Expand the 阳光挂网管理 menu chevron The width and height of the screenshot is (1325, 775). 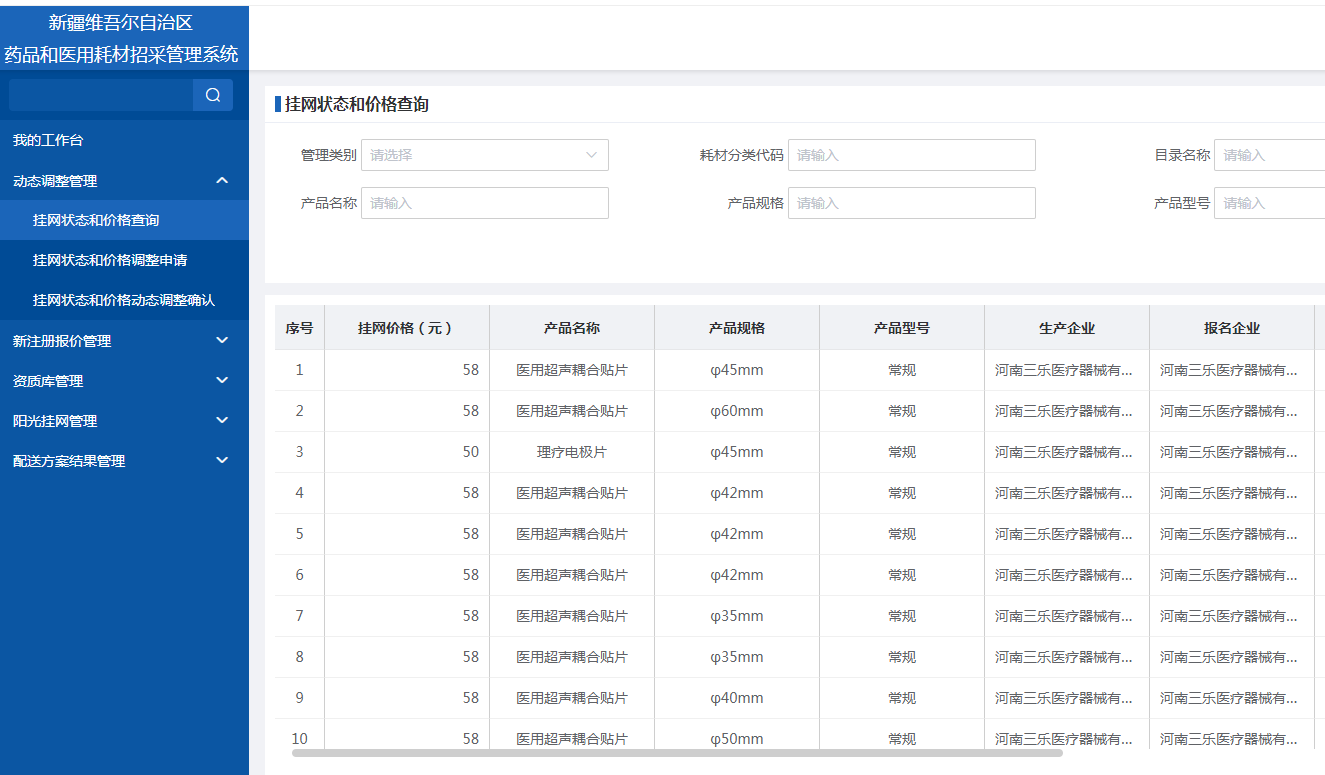click(x=222, y=421)
